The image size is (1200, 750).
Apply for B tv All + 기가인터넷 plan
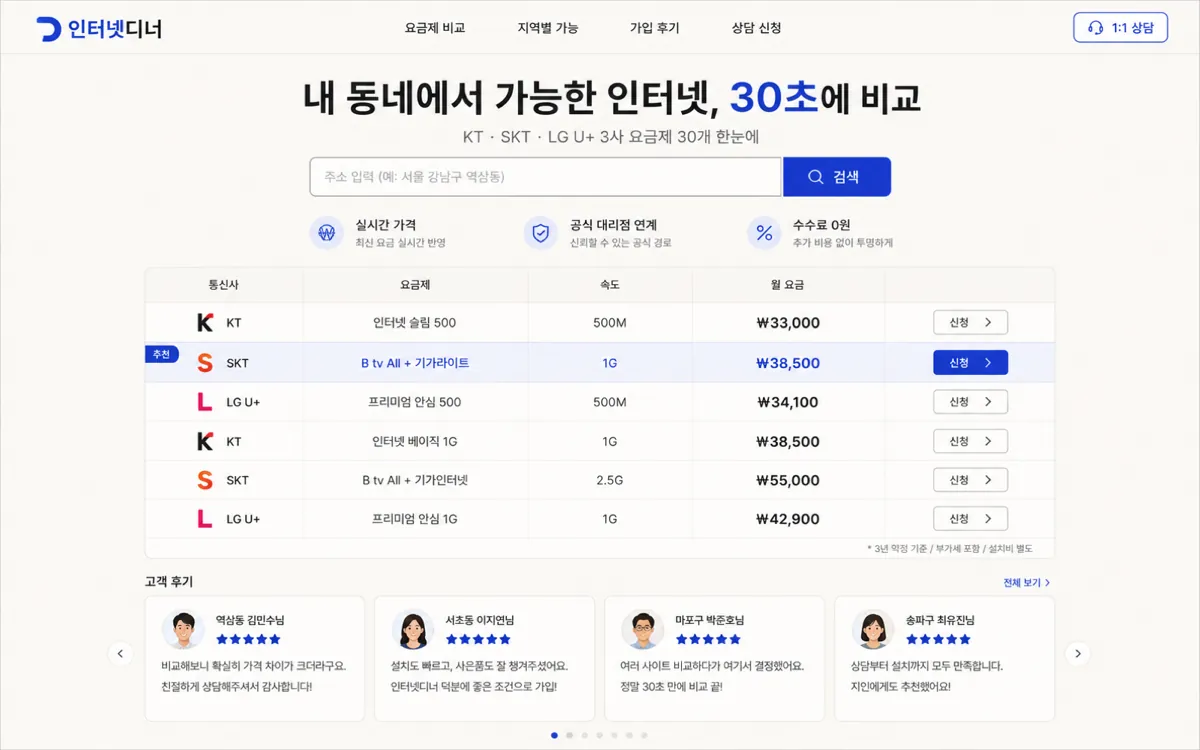[970, 480]
